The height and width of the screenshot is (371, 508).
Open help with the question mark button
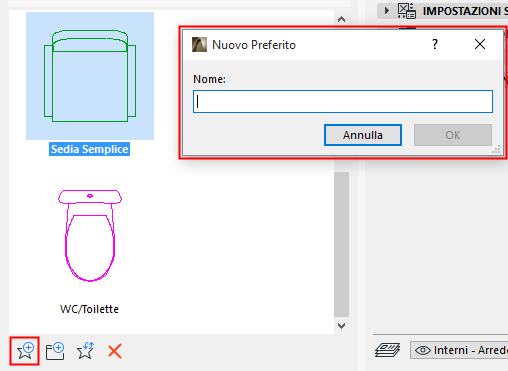tap(435, 44)
